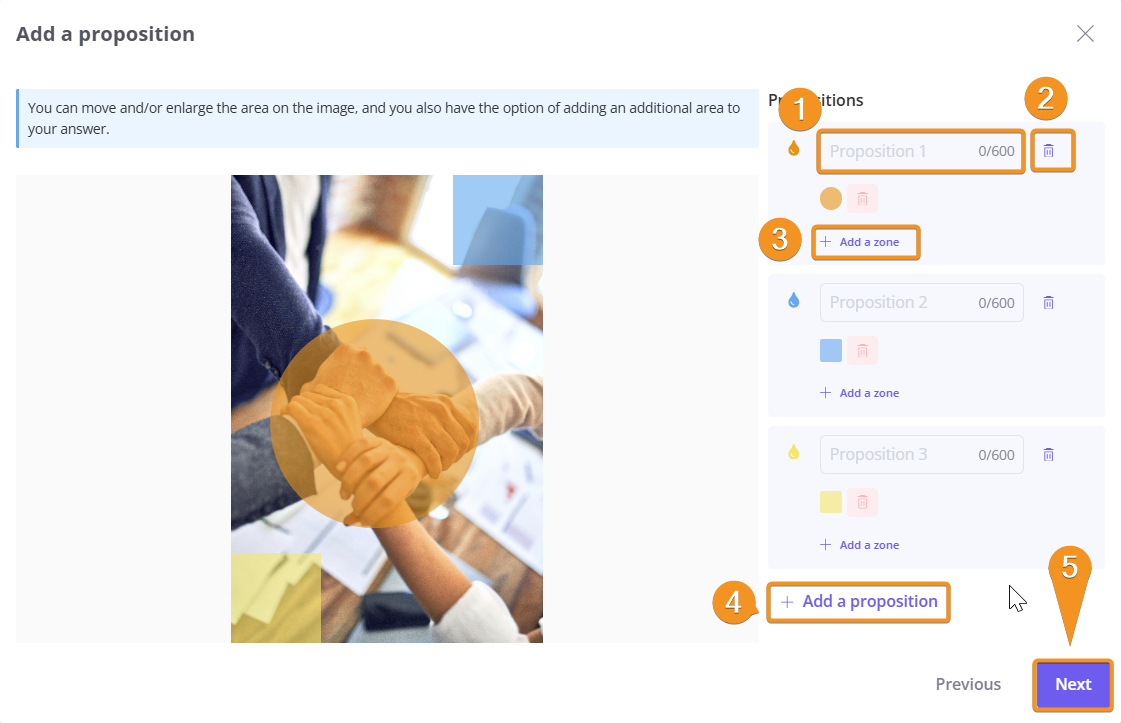Select the yellow square zone swatch
This screenshot has width=1121, height=723.
pos(831,502)
